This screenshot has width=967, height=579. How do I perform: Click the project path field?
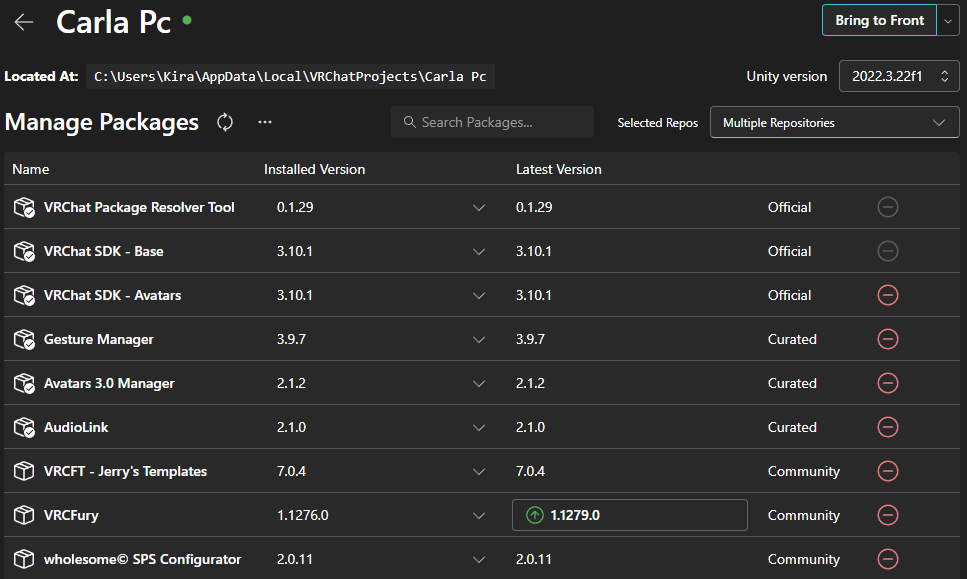tap(290, 76)
